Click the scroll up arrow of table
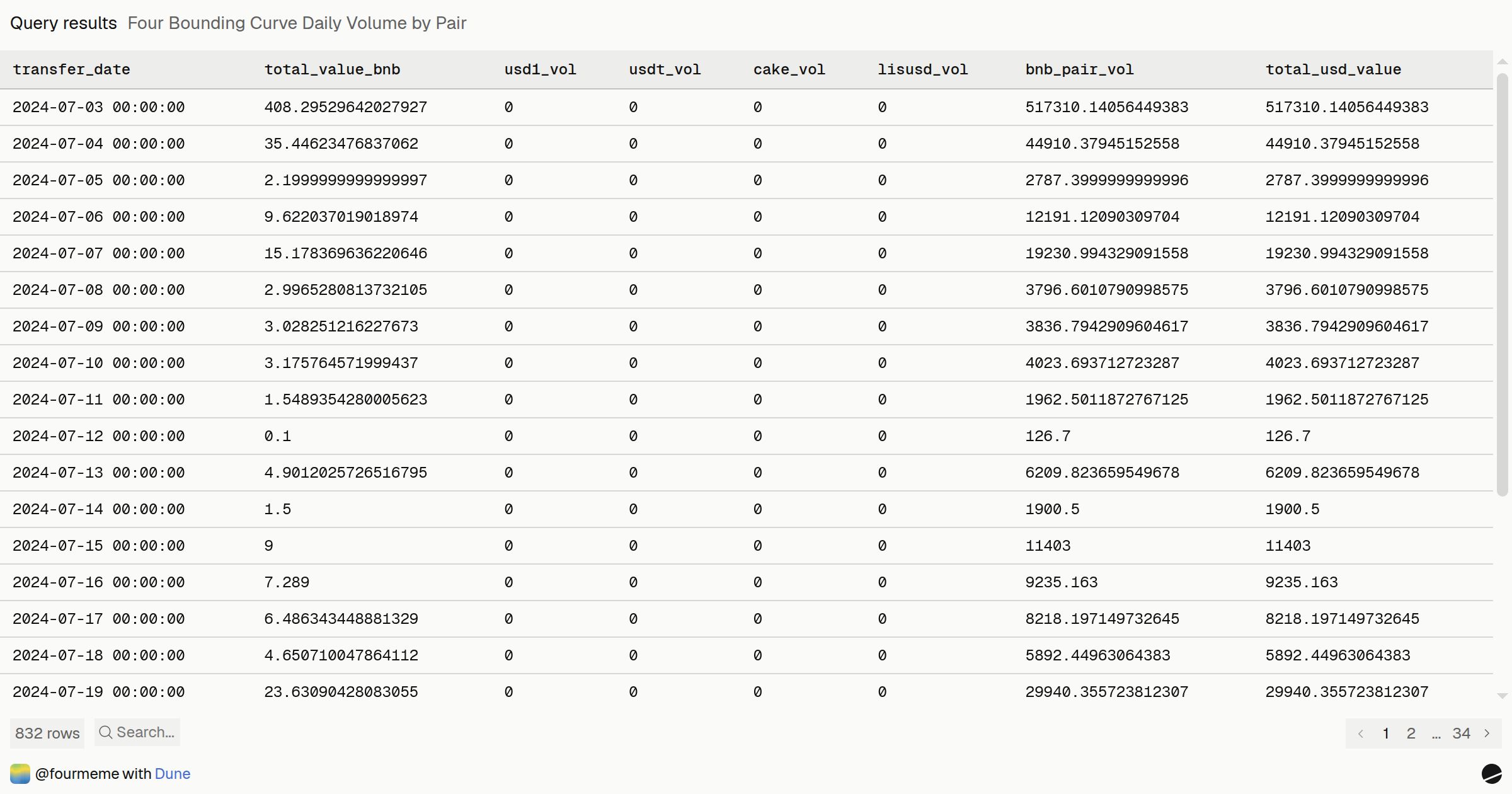1512x794 pixels. [1503, 61]
